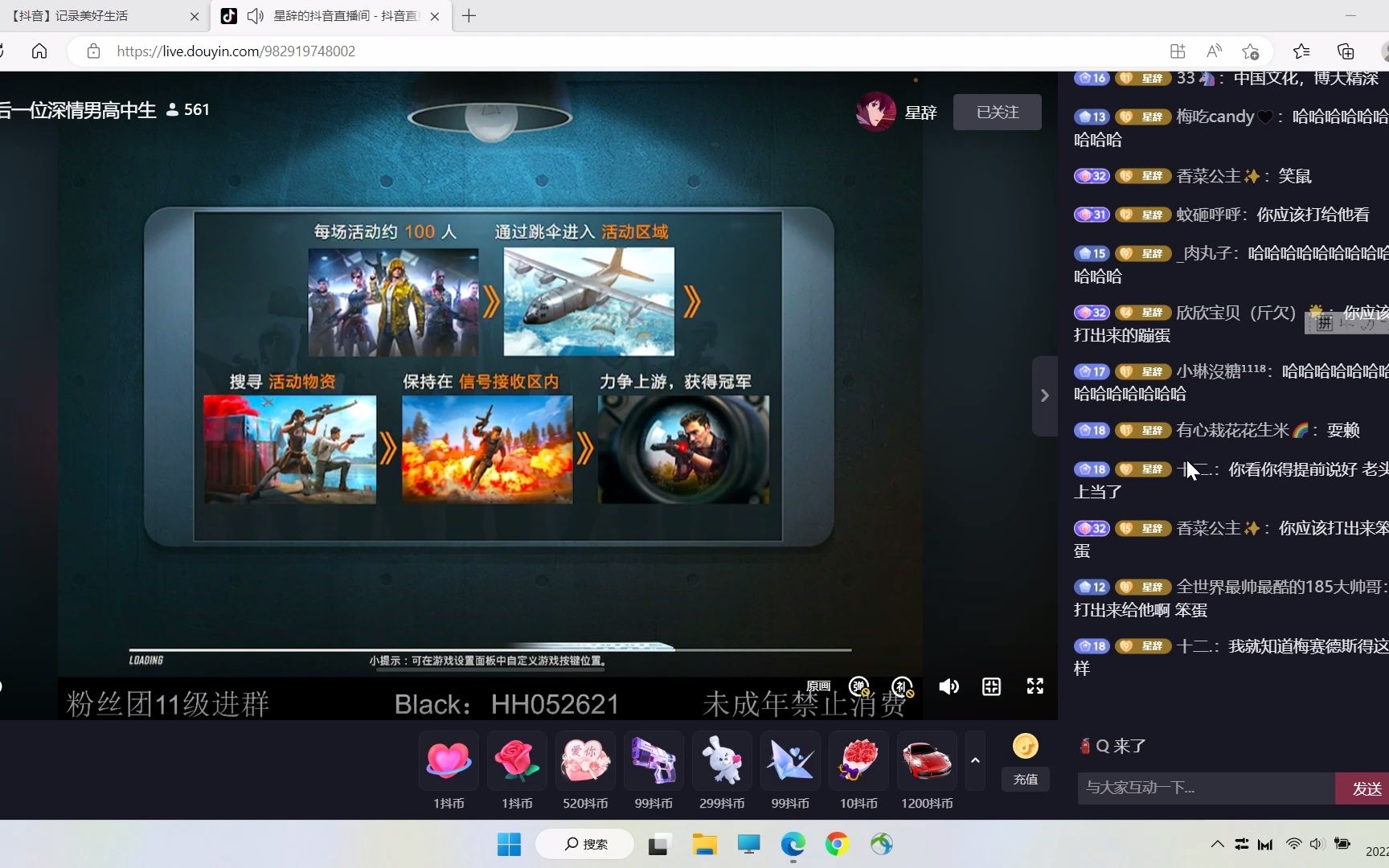Expand the gift list arrow
Viewport: 1389px width, 868px height.
coord(975,760)
